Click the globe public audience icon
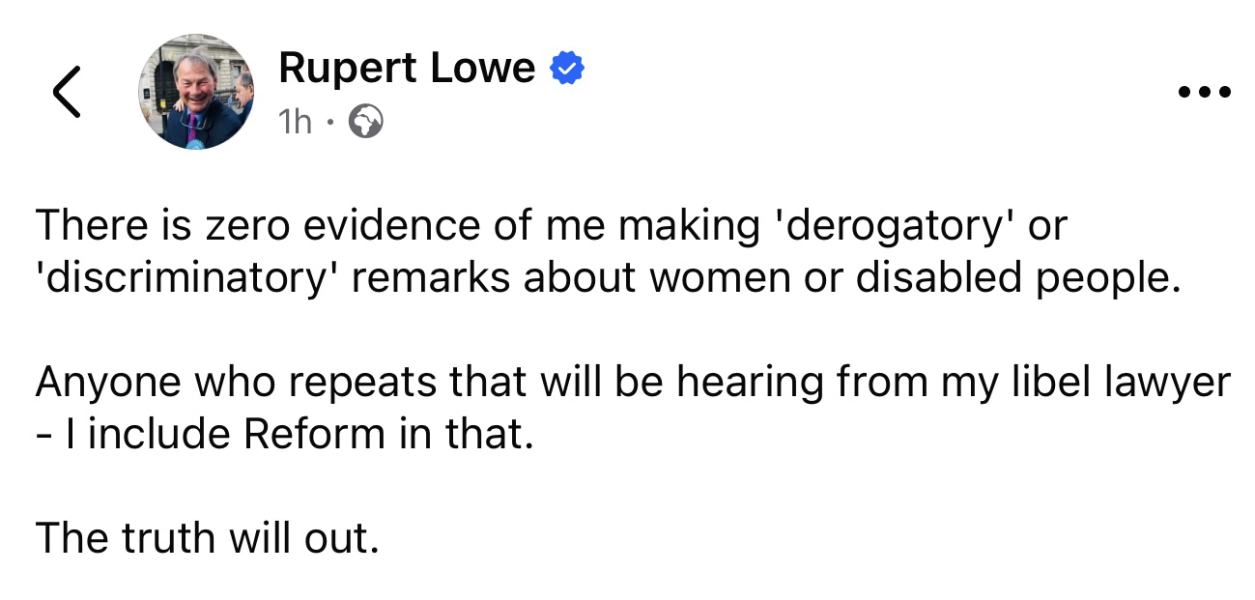The height and width of the screenshot is (600, 1255). 365,122
